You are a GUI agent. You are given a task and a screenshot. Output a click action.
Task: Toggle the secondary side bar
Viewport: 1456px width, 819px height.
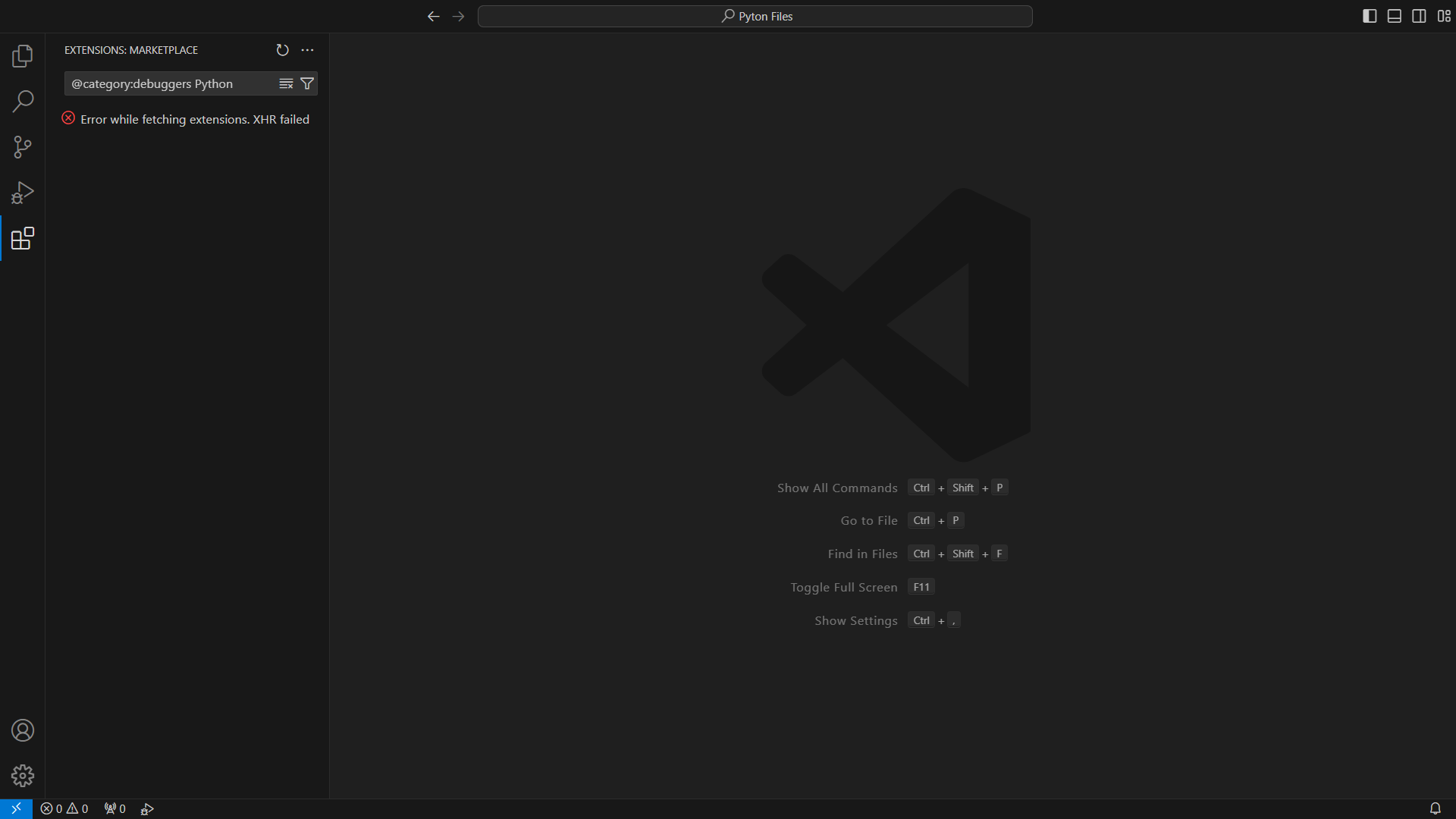click(1419, 17)
